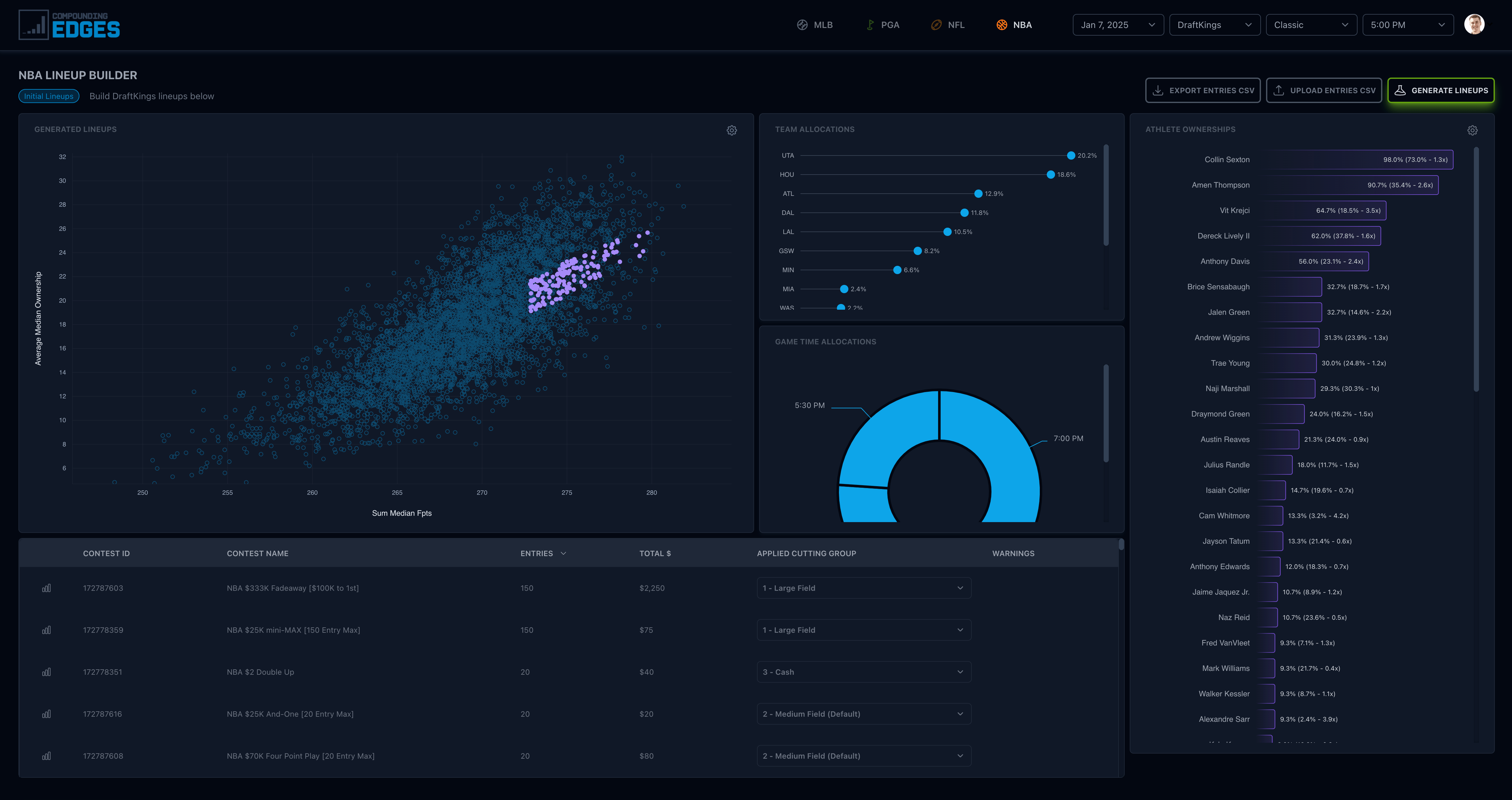Open the Classic game type dropdown

1311,25
